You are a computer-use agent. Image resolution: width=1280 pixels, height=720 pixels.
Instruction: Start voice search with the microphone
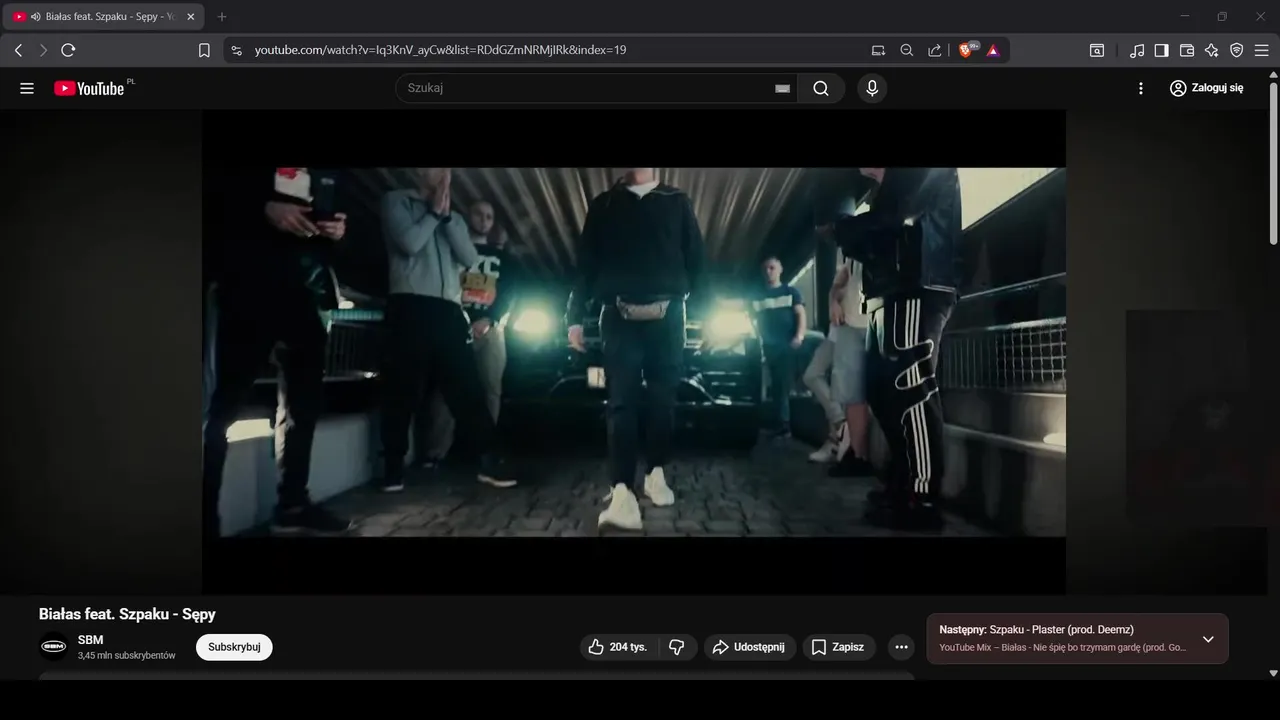point(872,88)
